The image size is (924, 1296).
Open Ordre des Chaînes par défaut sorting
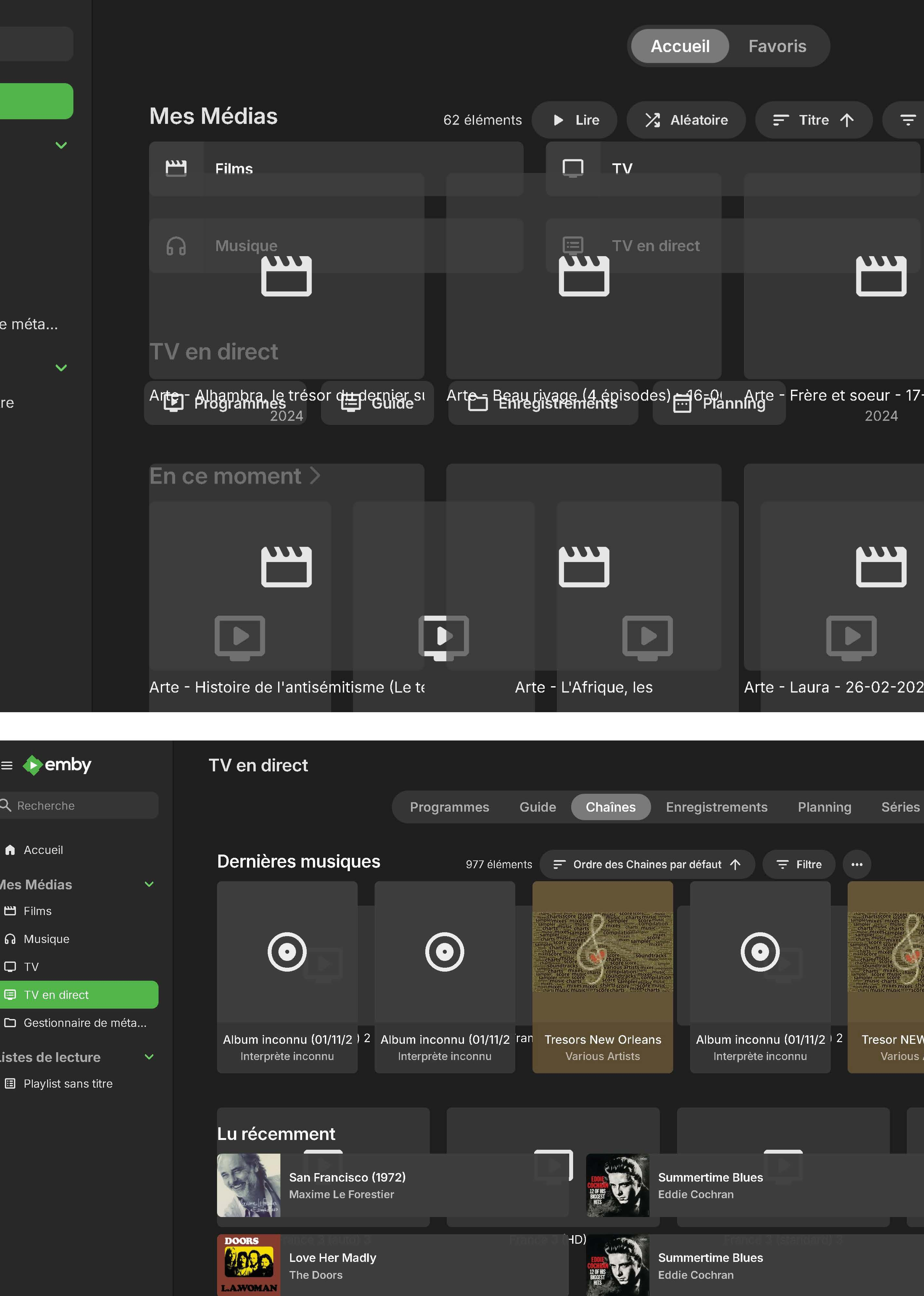(x=647, y=864)
